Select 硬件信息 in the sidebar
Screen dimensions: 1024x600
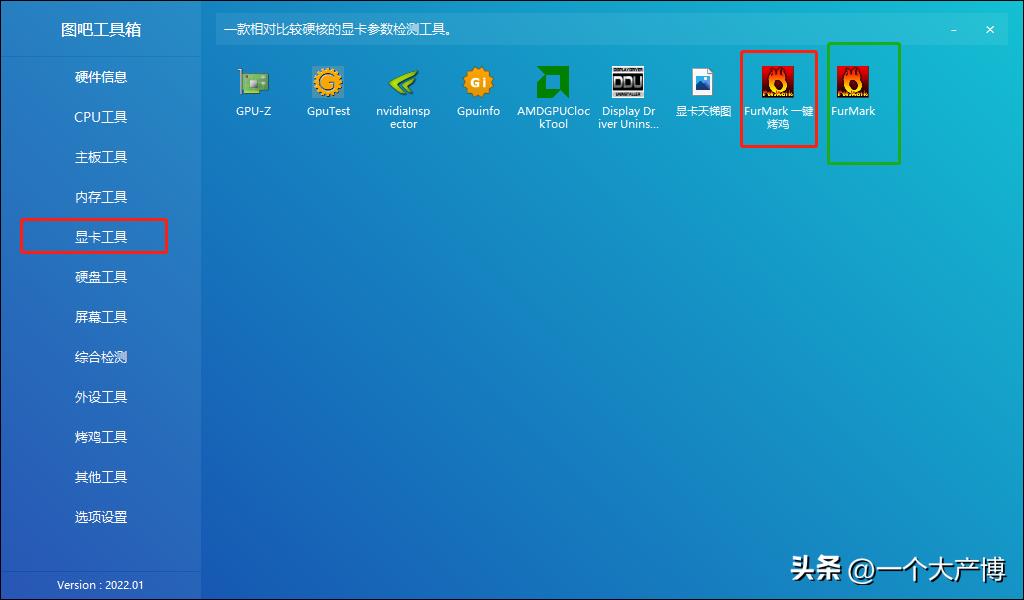[x=101, y=77]
